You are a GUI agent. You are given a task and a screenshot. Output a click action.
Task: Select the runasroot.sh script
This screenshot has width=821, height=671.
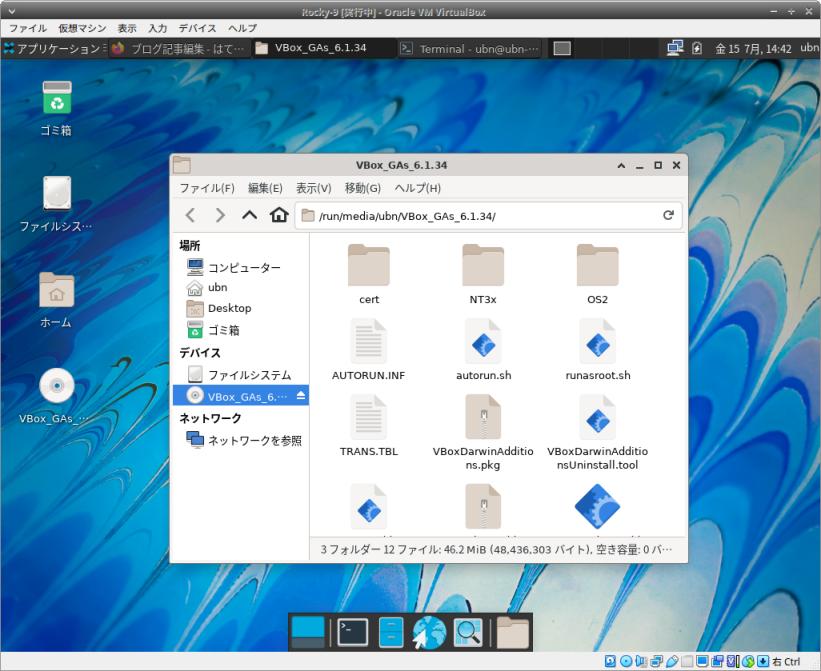point(597,350)
